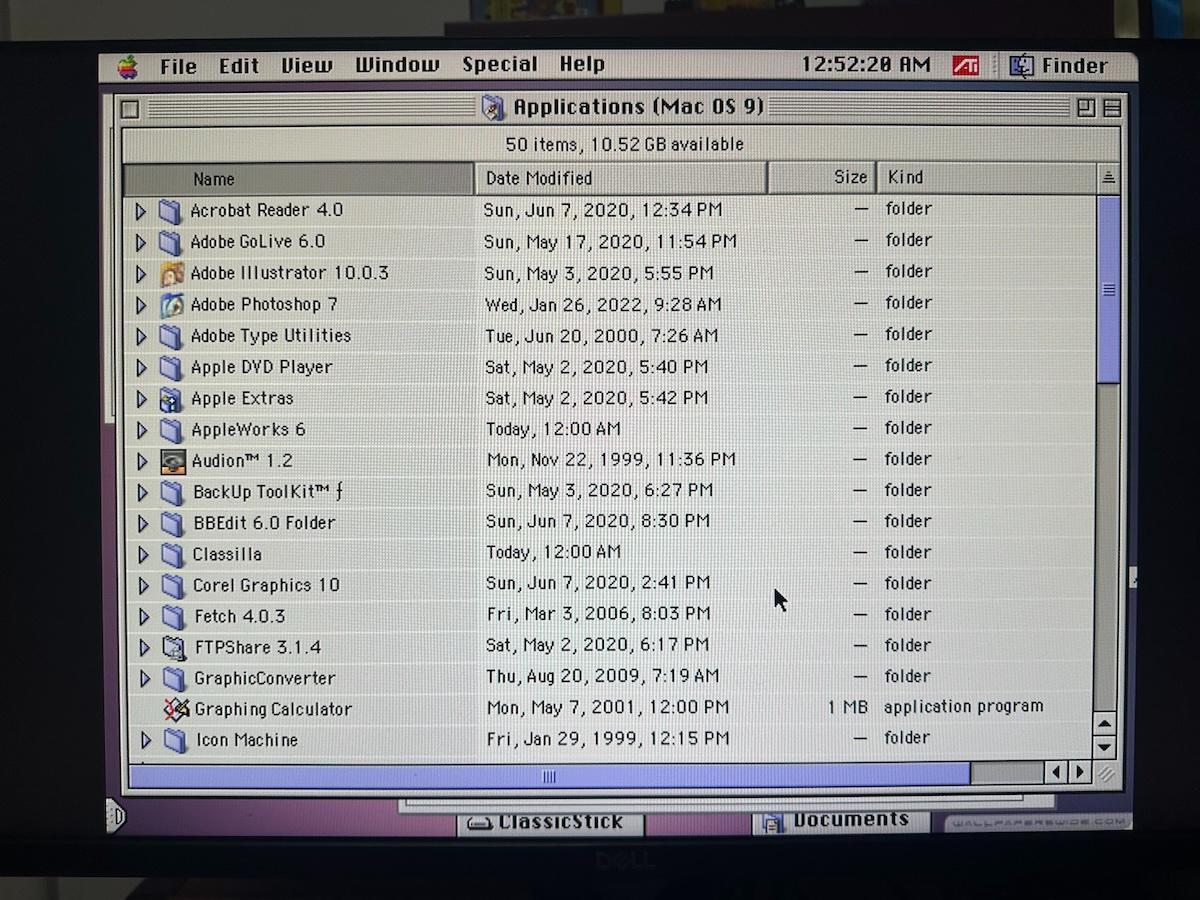The width and height of the screenshot is (1200, 900).
Task: Select the Classilla folder icon
Action: pos(174,554)
